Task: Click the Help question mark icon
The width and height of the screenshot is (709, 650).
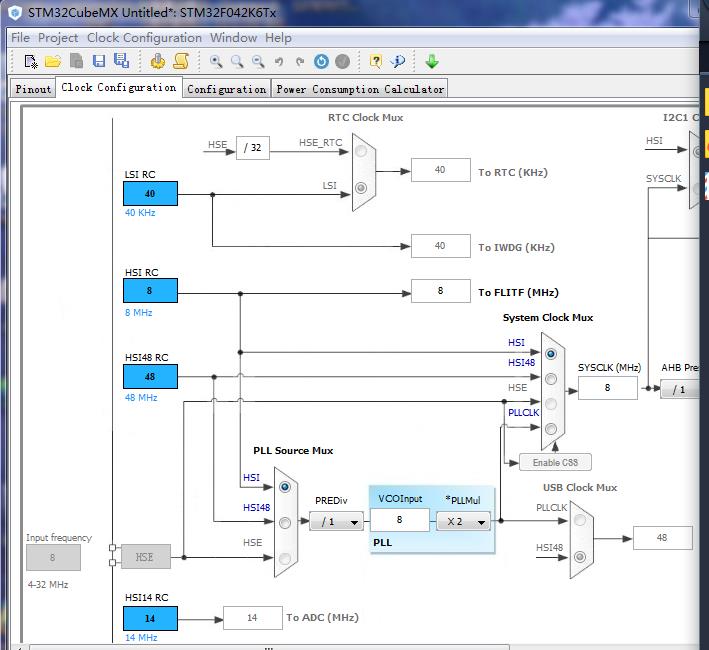Action: click(x=375, y=62)
